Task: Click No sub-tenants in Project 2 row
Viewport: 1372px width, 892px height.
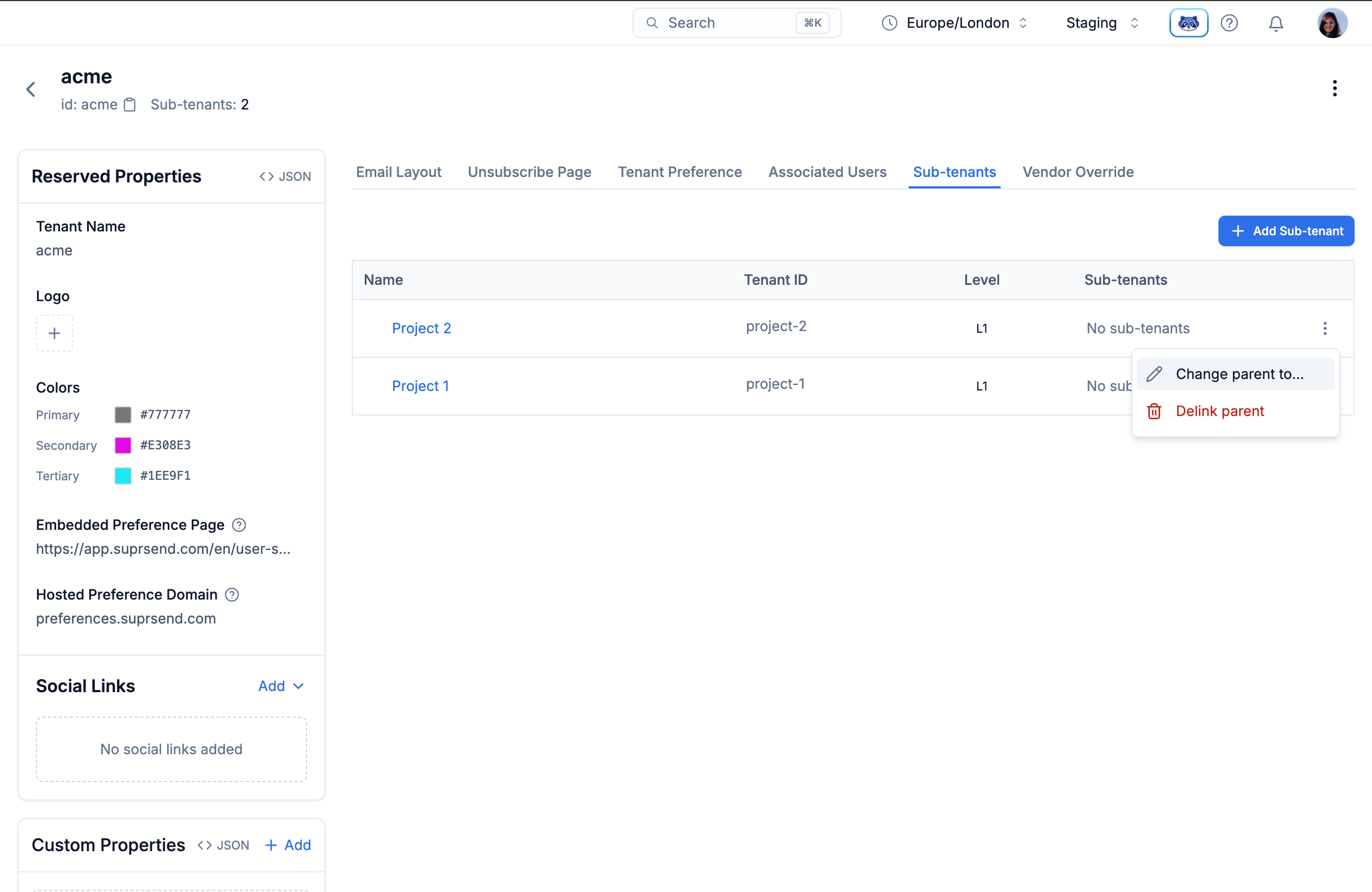Action: click(x=1138, y=328)
